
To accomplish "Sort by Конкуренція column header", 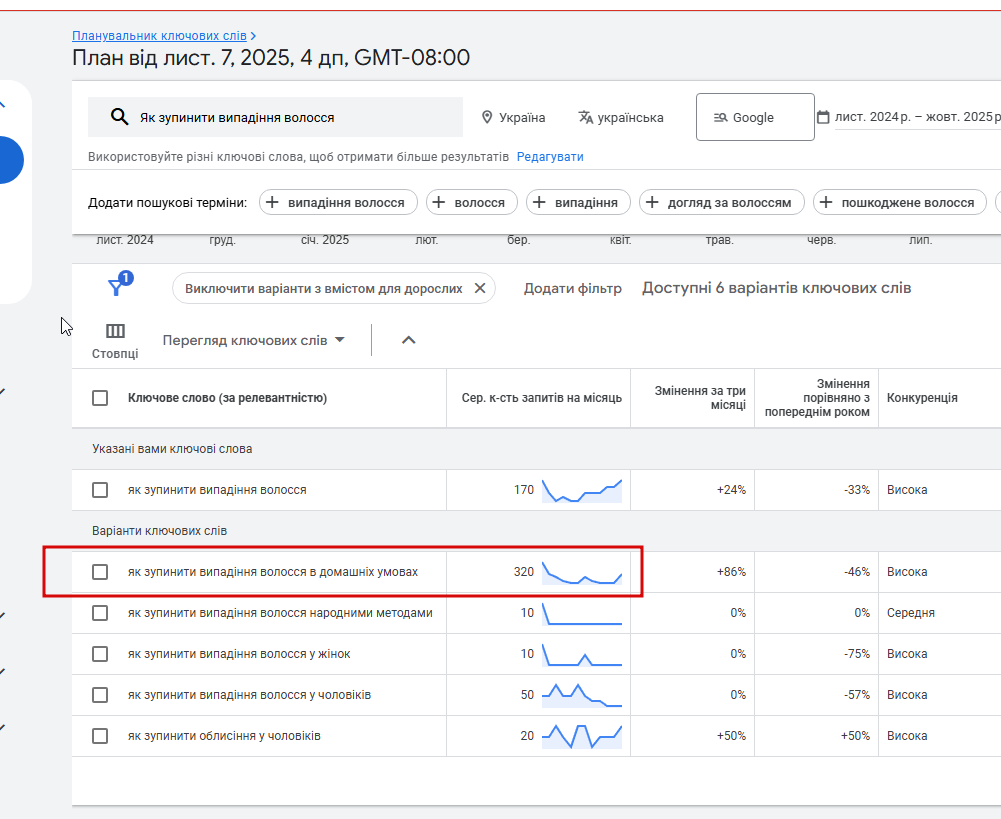I will point(922,398).
